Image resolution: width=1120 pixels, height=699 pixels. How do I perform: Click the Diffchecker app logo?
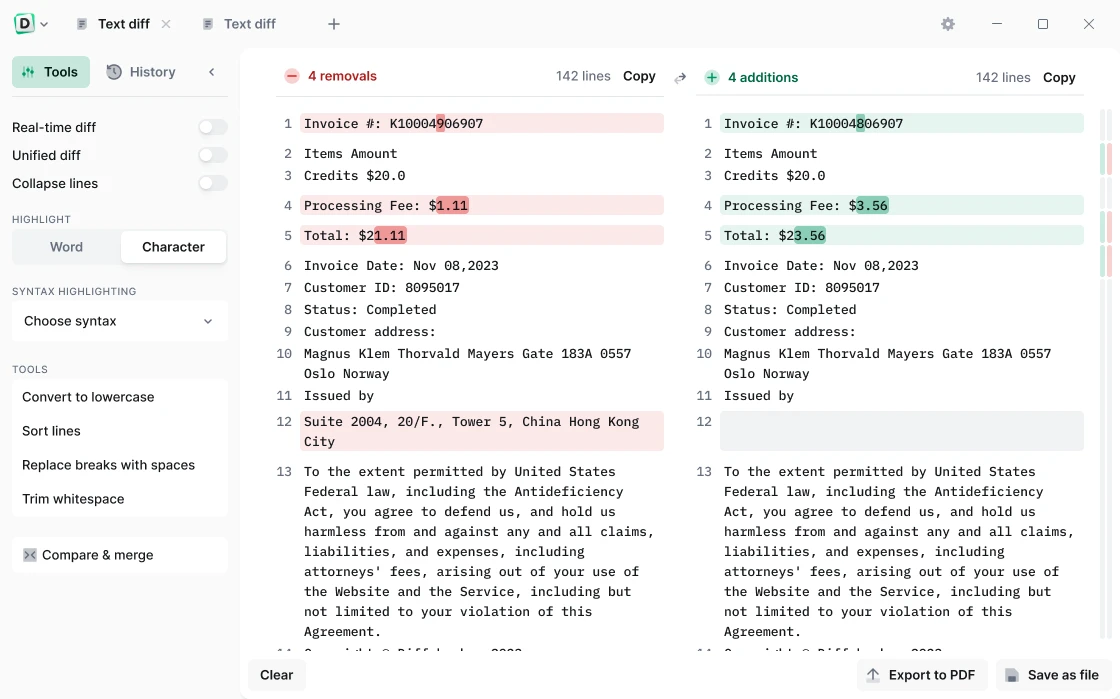coord(24,24)
